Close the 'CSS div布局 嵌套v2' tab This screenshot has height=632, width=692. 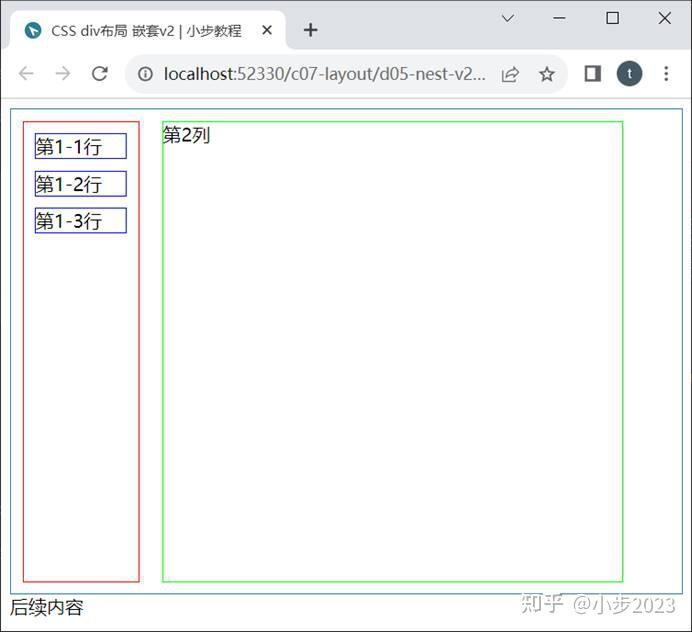click(267, 30)
